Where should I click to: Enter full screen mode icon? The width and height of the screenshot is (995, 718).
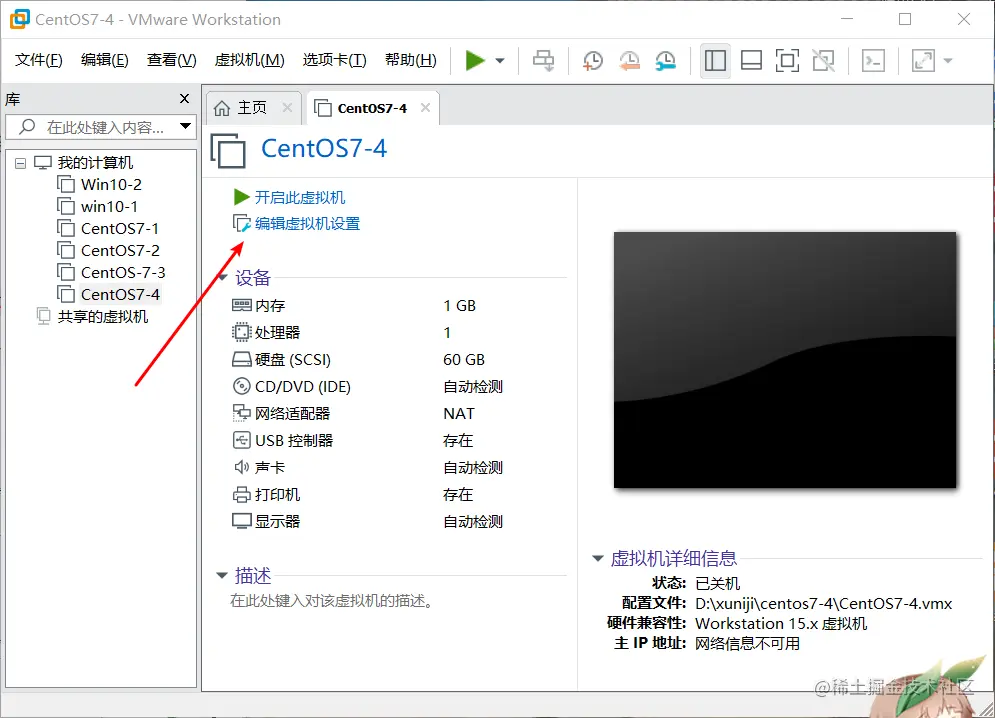[787, 61]
